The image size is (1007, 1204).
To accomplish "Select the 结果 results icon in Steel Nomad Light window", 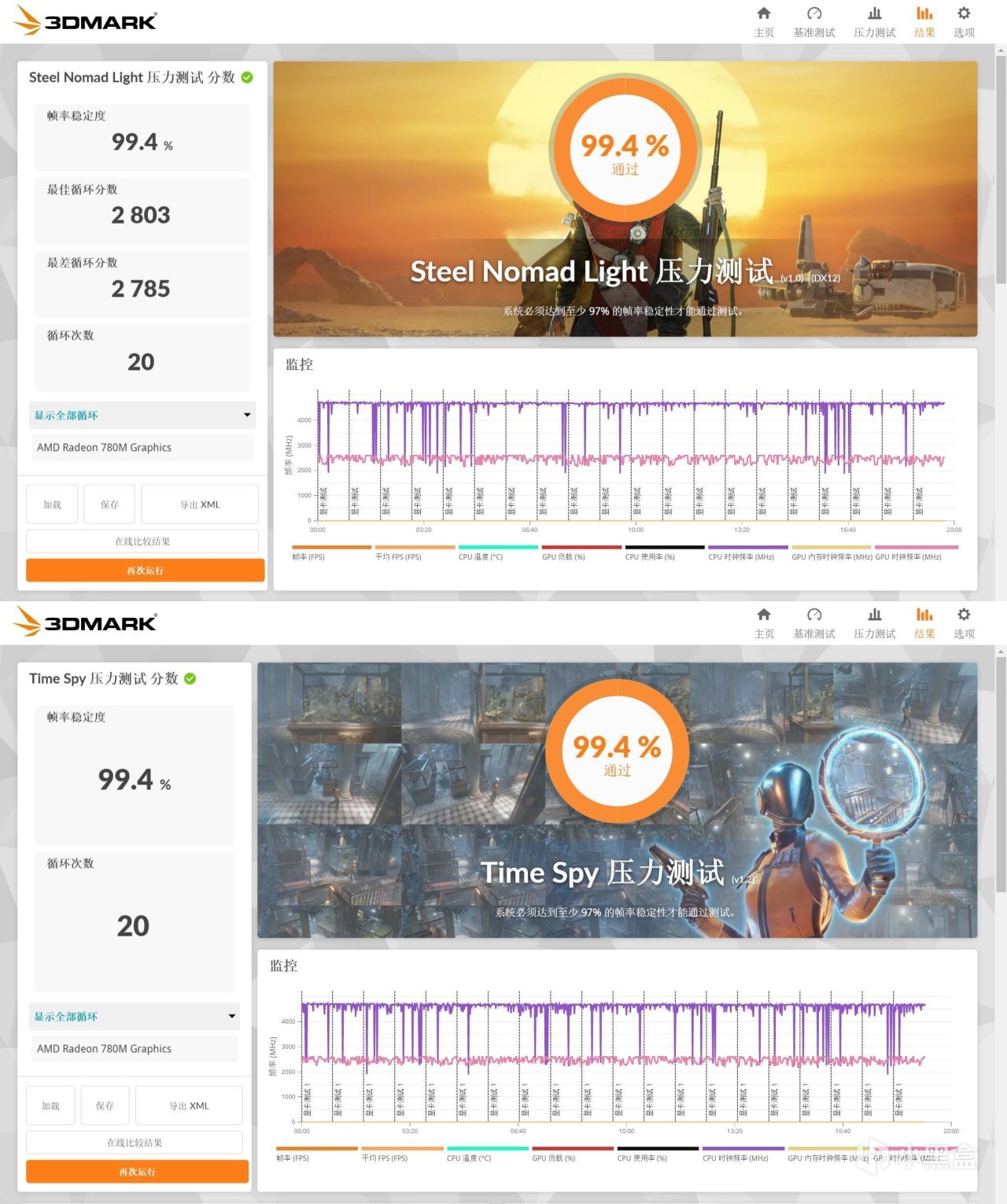I will pyautogui.click(x=924, y=13).
